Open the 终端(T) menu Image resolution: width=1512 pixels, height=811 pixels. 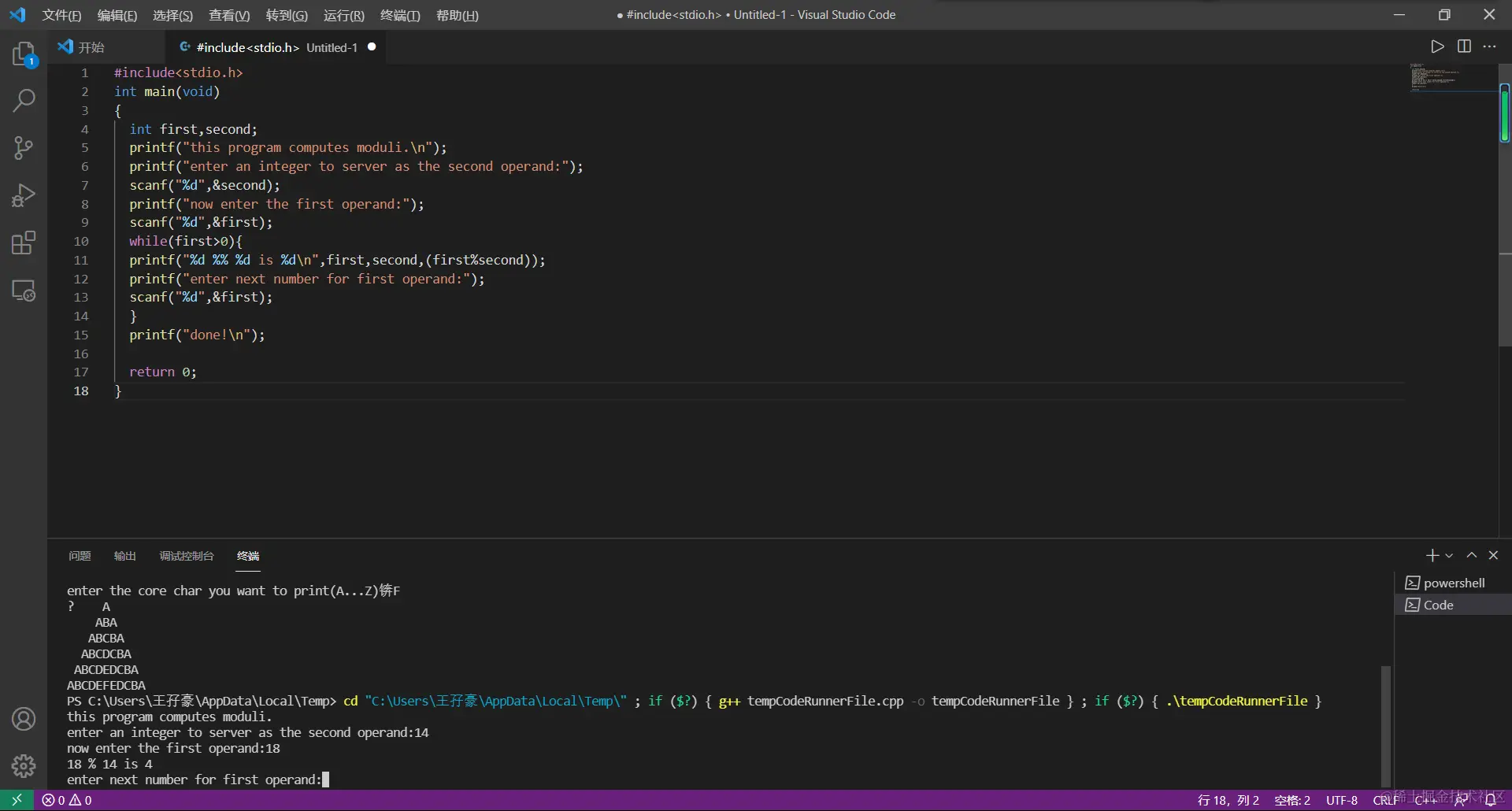[x=400, y=15]
